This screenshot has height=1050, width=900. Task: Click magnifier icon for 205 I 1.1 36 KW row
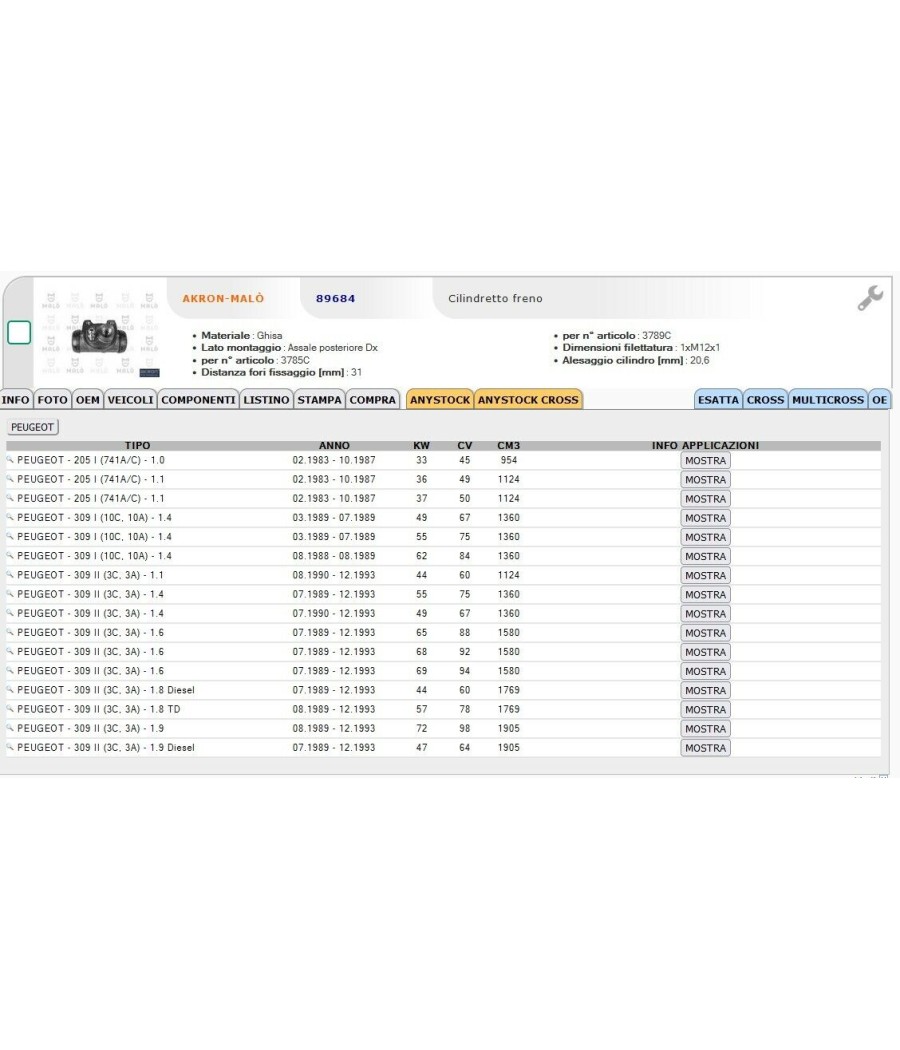click(x=10, y=479)
